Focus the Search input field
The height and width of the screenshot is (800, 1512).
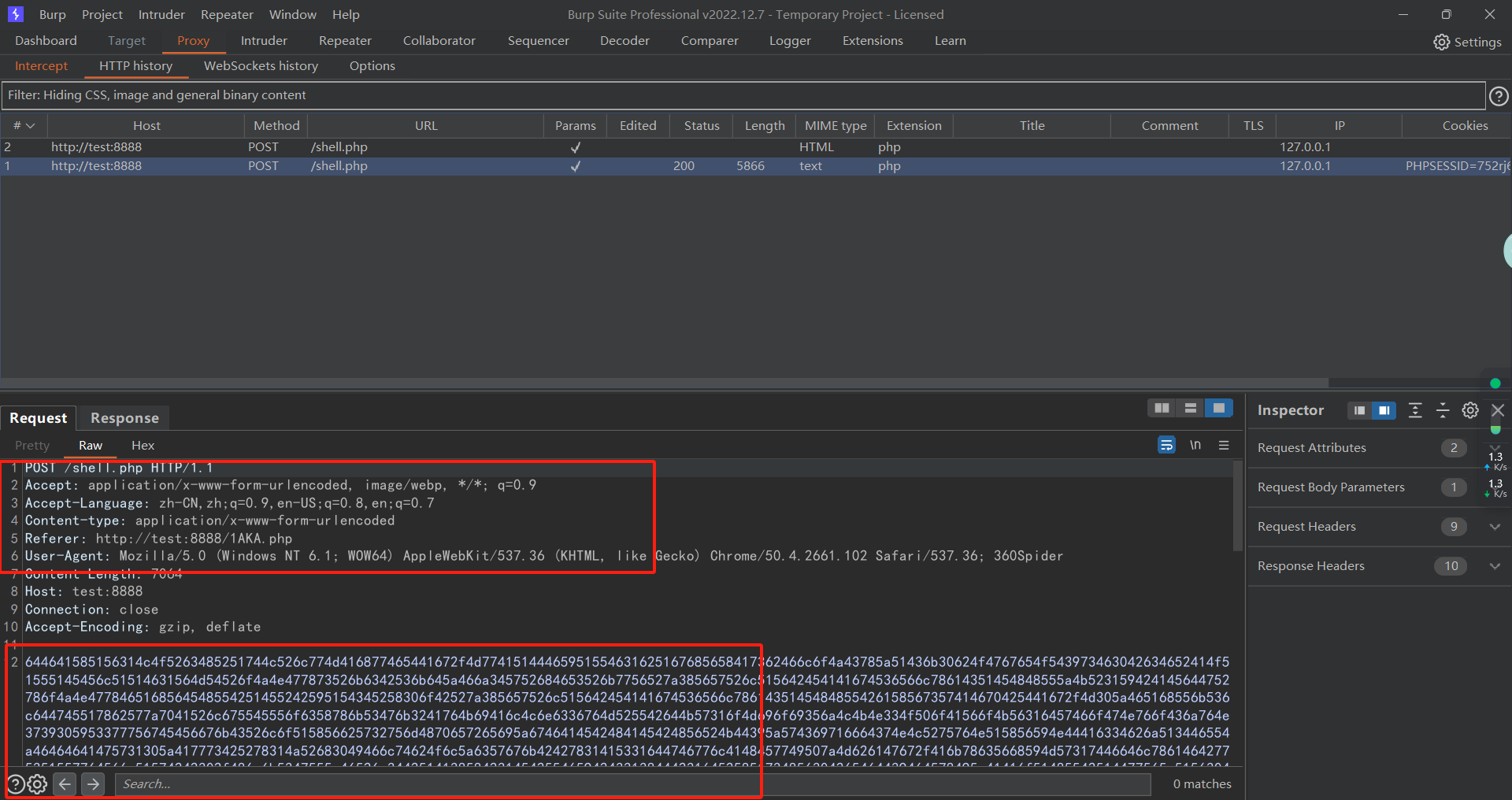pyautogui.click(x=633, y=783)
